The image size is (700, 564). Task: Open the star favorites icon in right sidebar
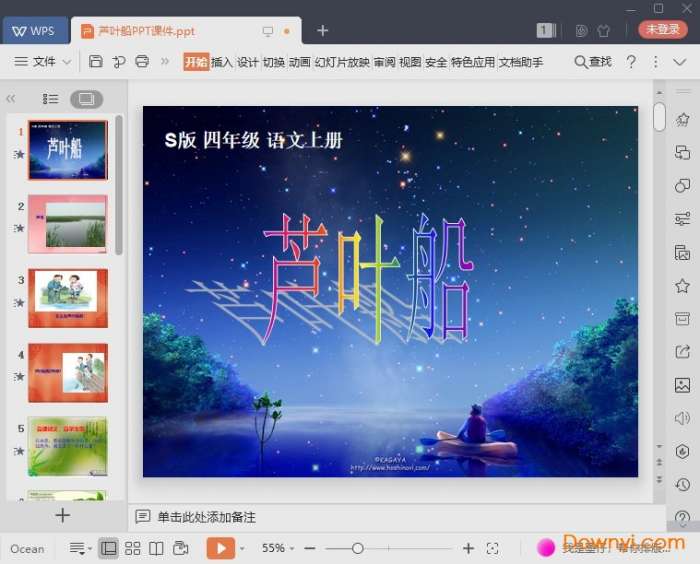tap(682, 285)
